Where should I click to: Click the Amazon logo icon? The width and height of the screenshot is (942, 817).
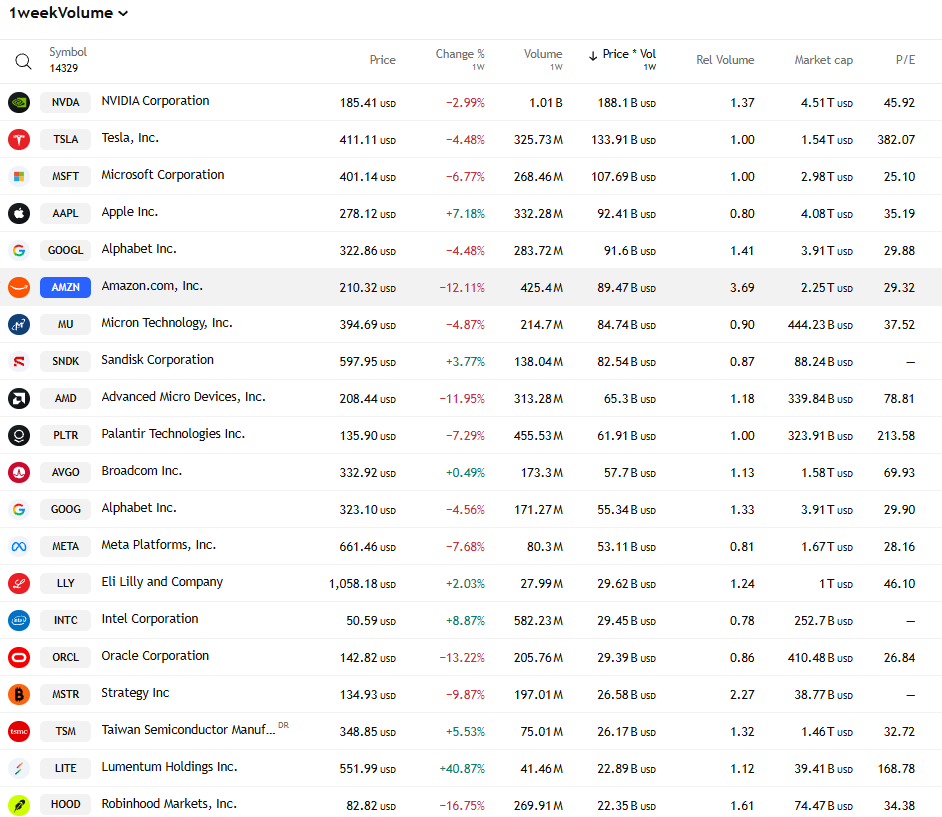(19, 287)
